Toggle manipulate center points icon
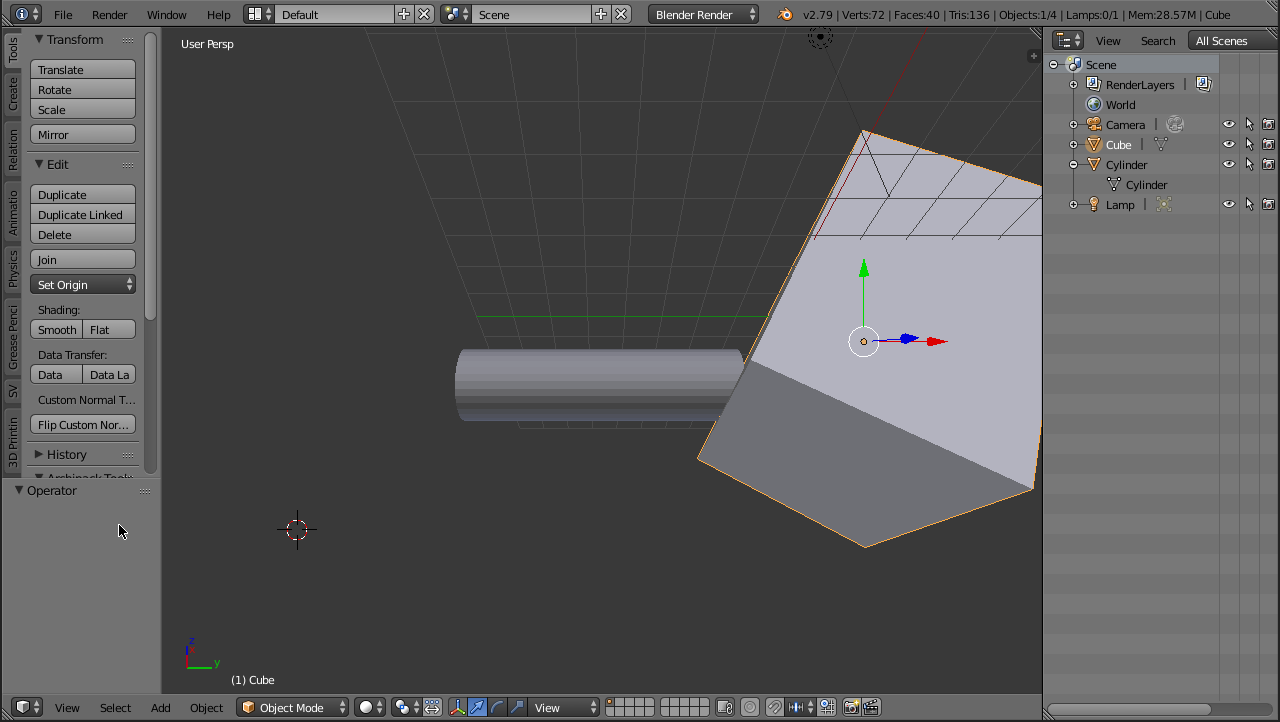Image resolution: width=1280 pixels, height=722 pixels. tap(432, 707)
